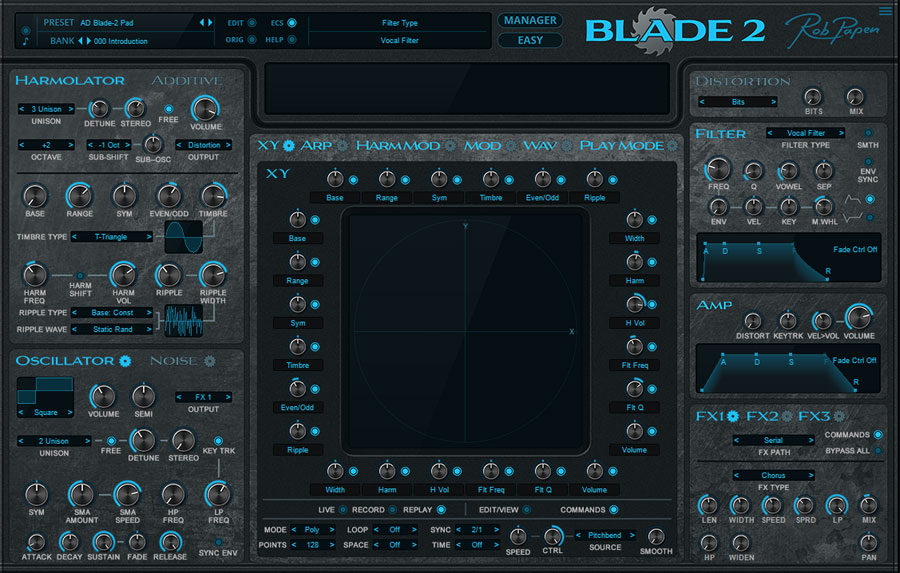Click the FX3 gear icon

(x=839, y=416)
